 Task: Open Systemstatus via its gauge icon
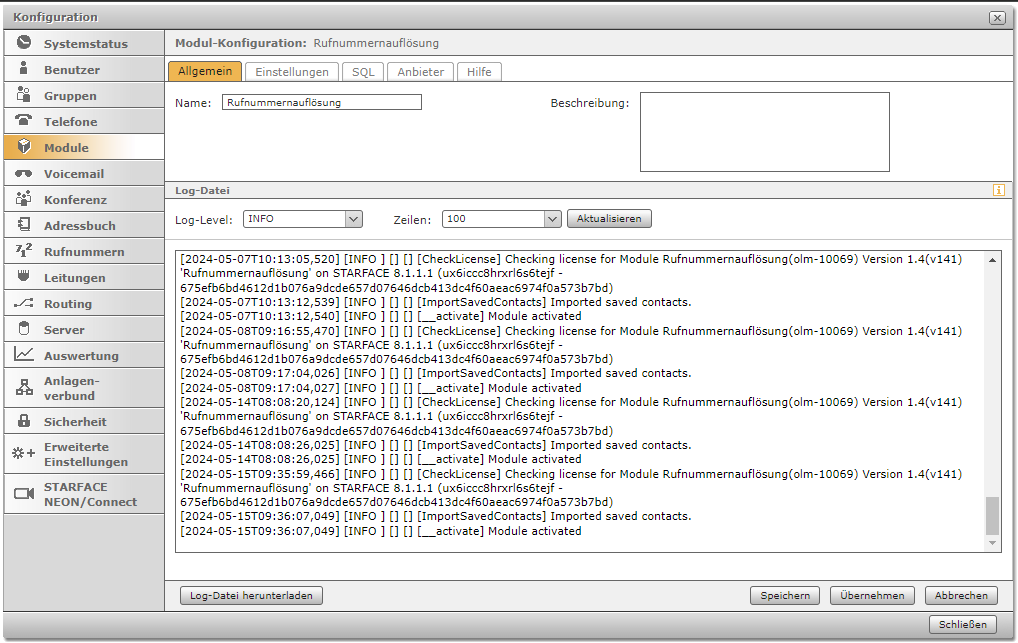[x=24, y=43]
